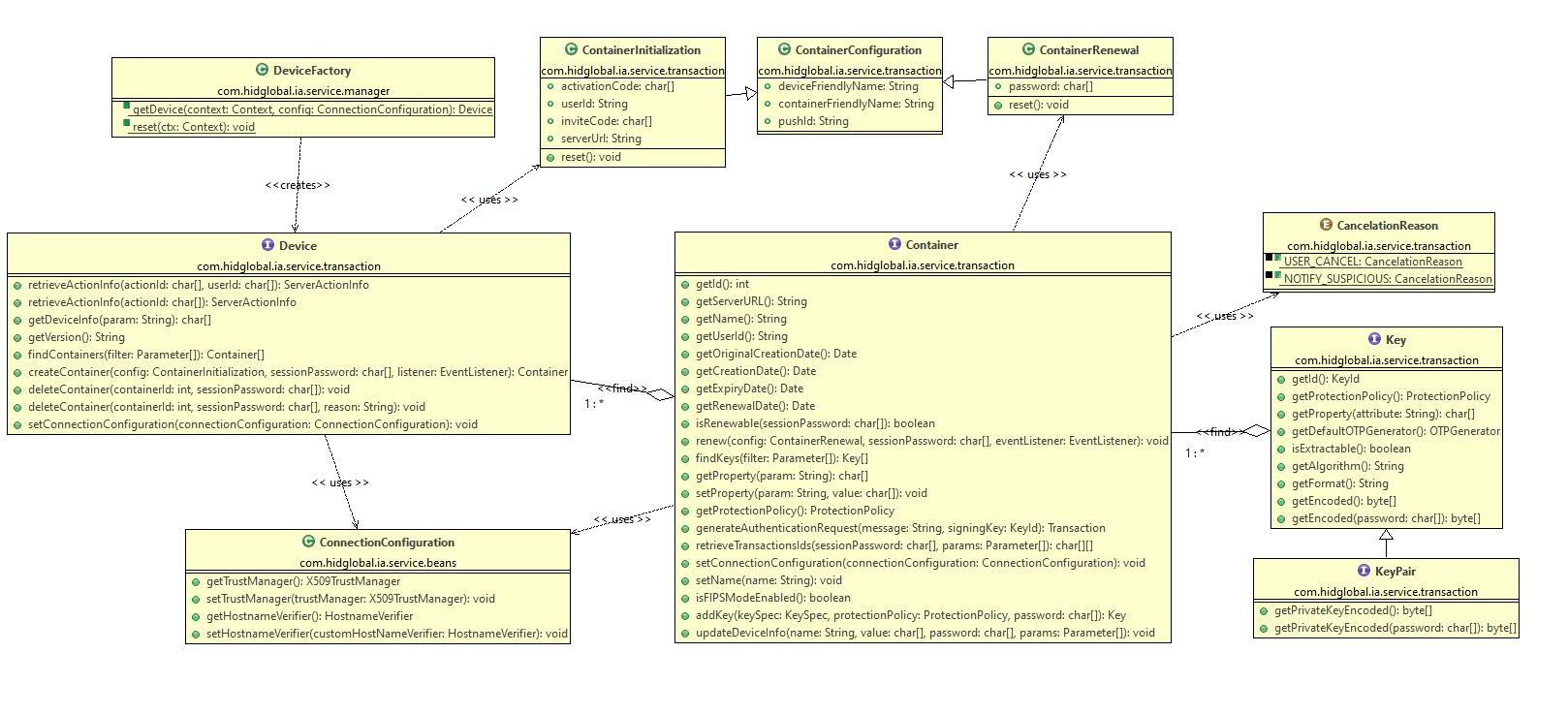Click the Key interface icon
This screenshot has width=1568, height=715.
point(1374,339)
